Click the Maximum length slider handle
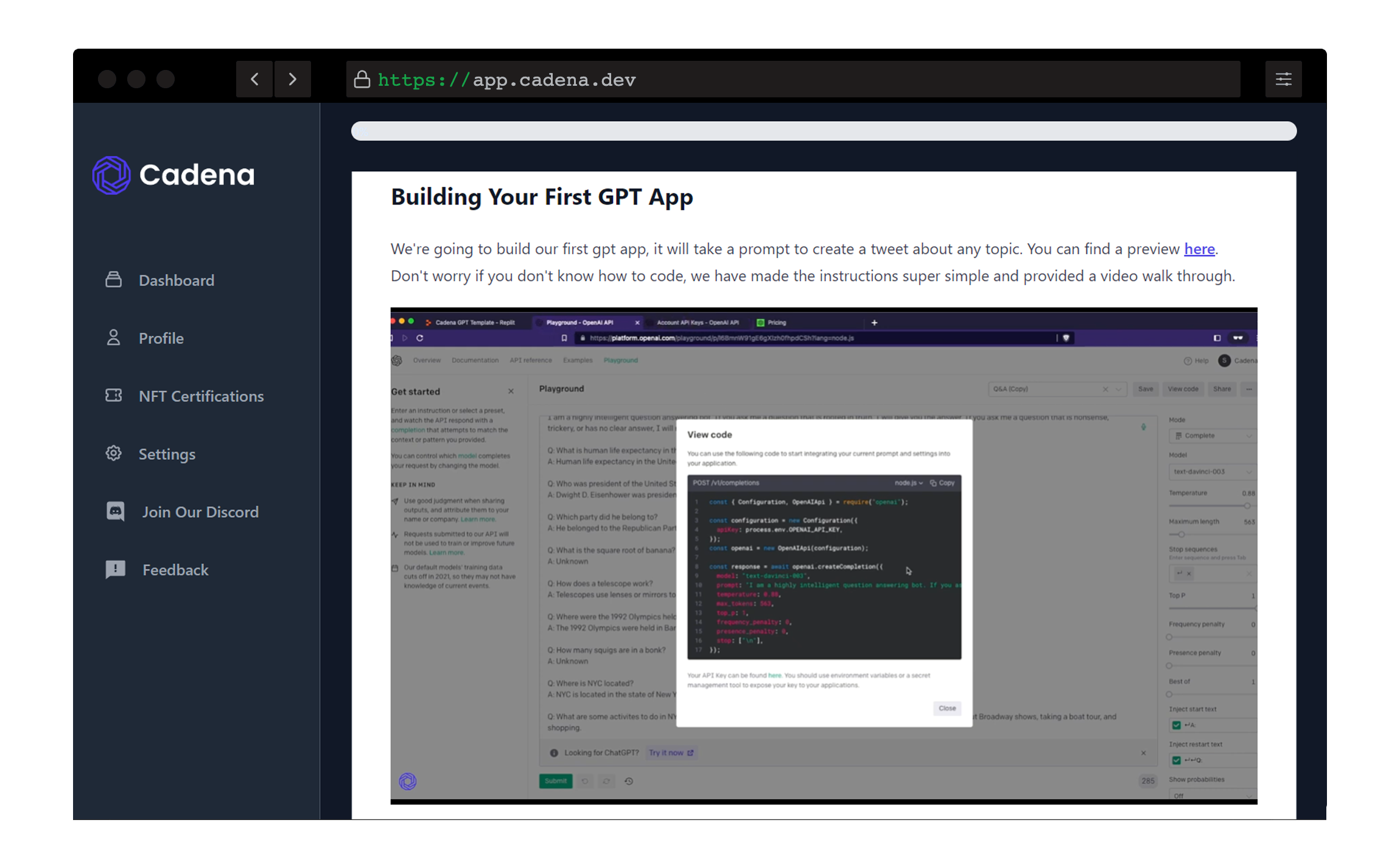 click(x=1181, y=534)
